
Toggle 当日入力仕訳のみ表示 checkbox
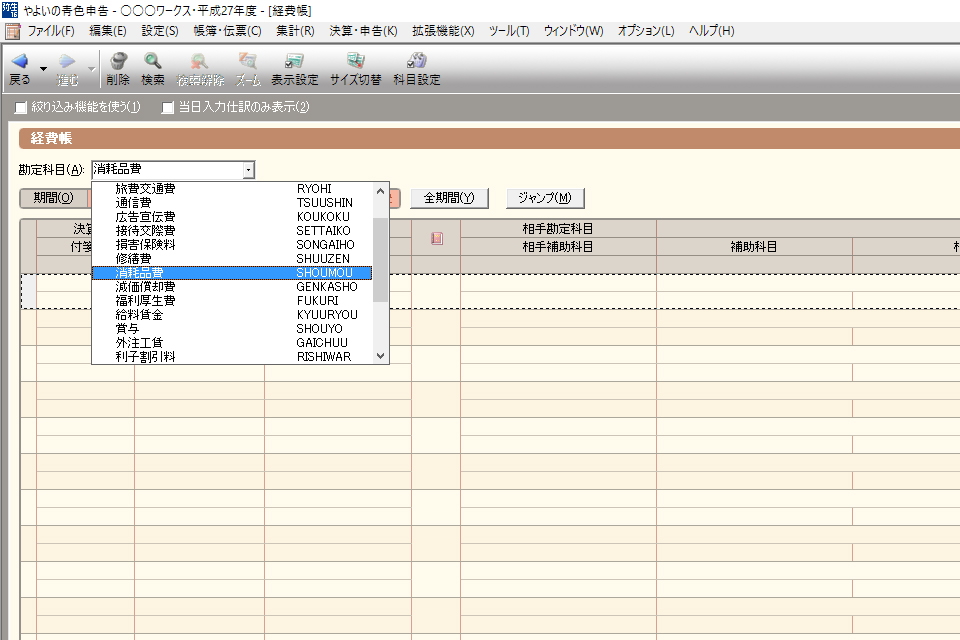tap(168, 108)
